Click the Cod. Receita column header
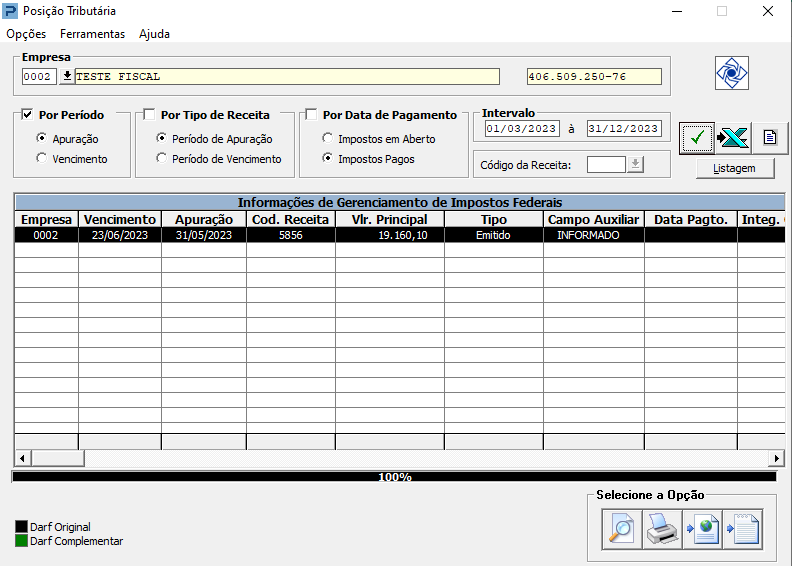Screen dimensions: 792x566 (x=291, y=220)
